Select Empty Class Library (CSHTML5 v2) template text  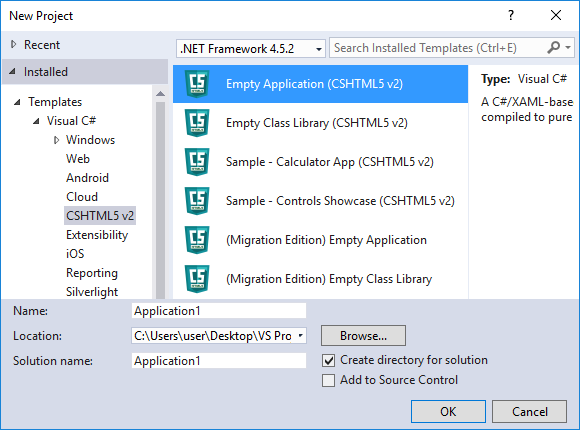click(x=317, y=123)
